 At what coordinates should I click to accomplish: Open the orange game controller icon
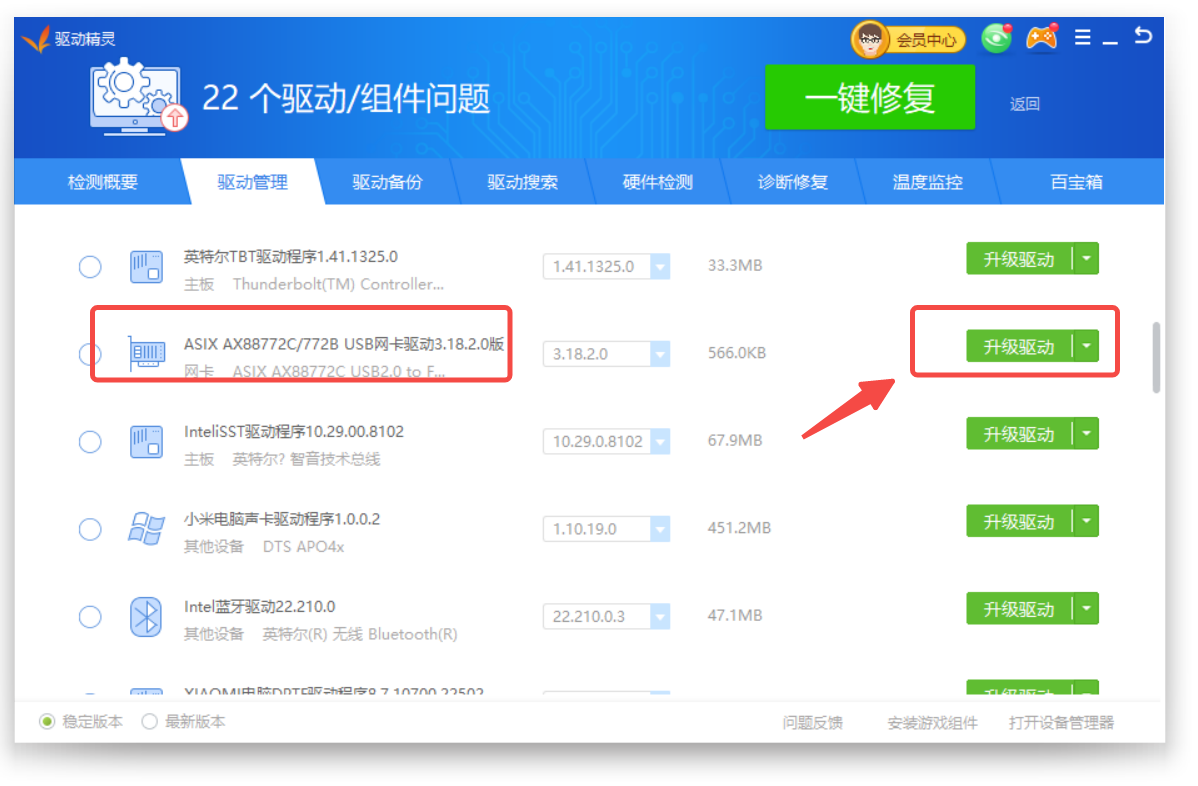pyautogui.click(x=1042, y=39)
